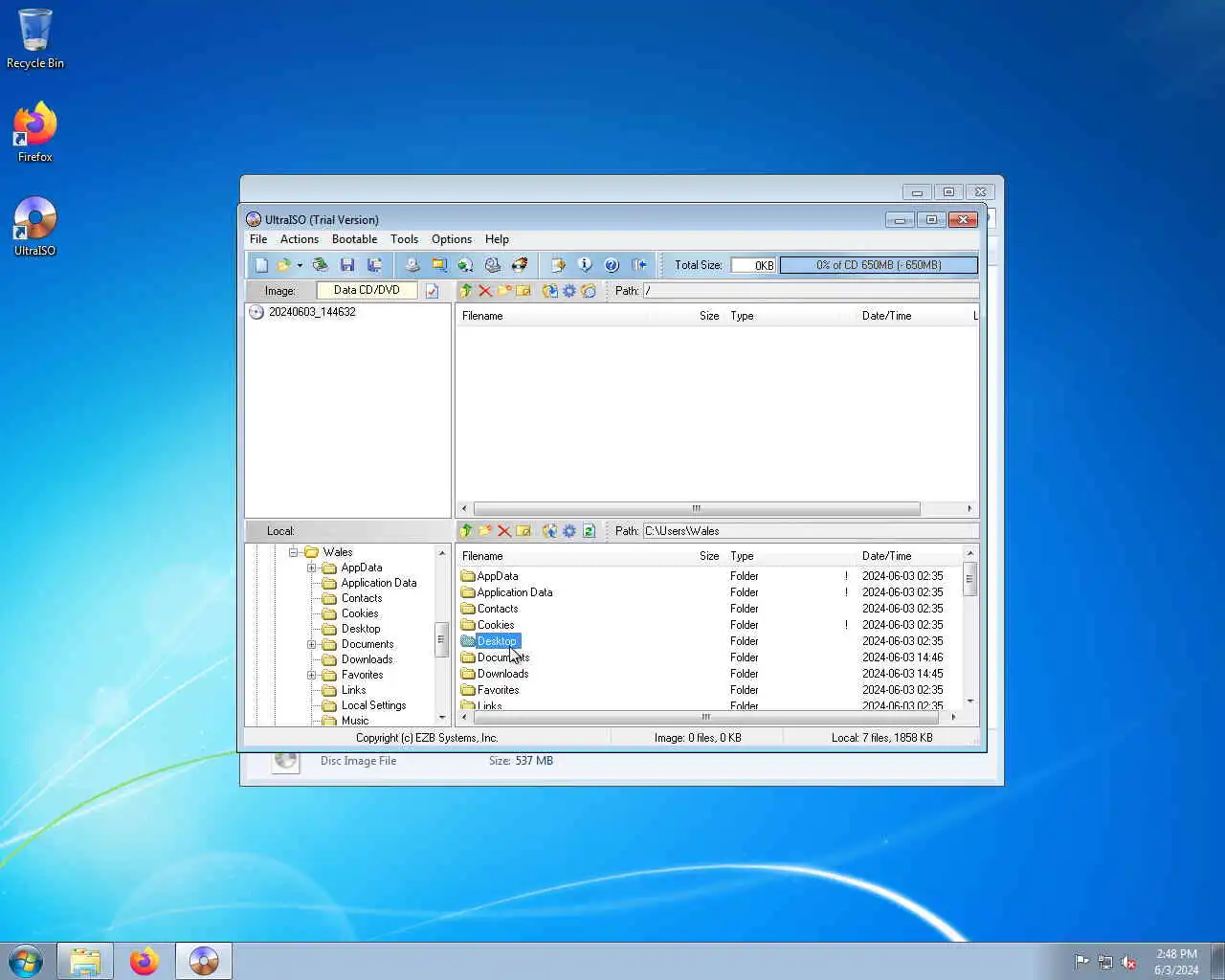Screen dimensions: 1225x980
Task: Open the Options menu
Action: (x=452, y=239)
